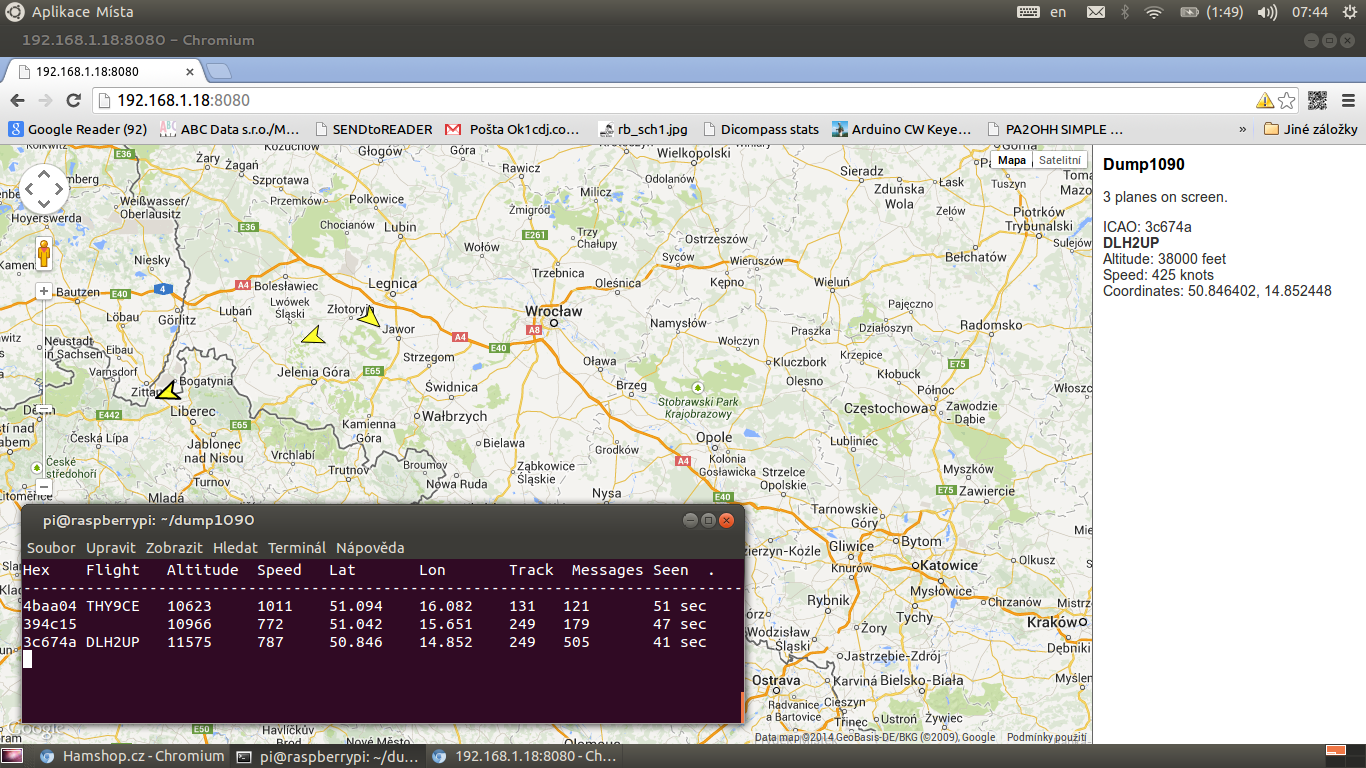Open the terminal Soubor menu
Screen dimensions: 1366x768
[x=51, y=547]
